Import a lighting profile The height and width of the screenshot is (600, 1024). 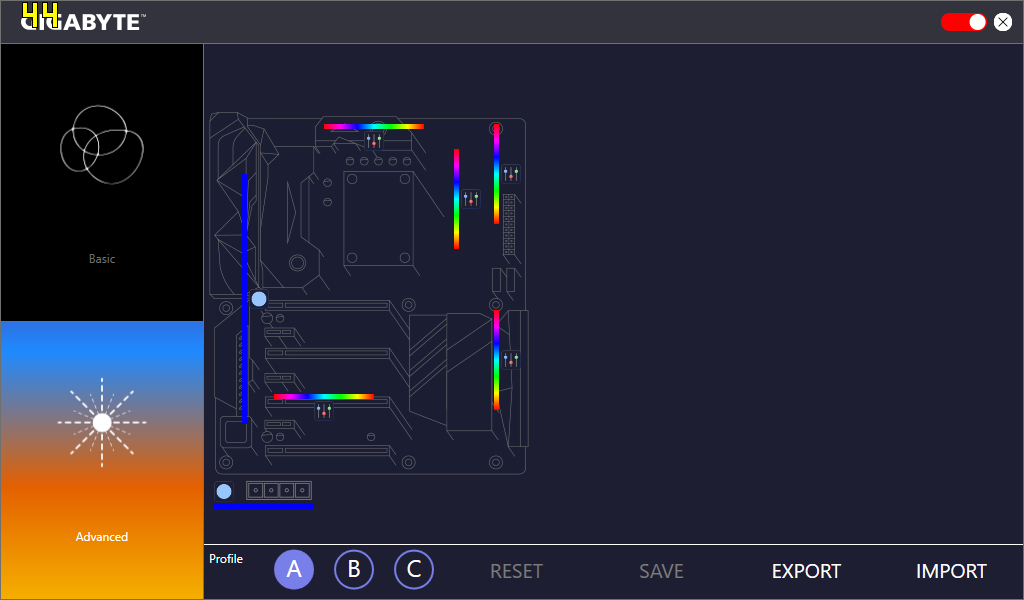(951, 572)
